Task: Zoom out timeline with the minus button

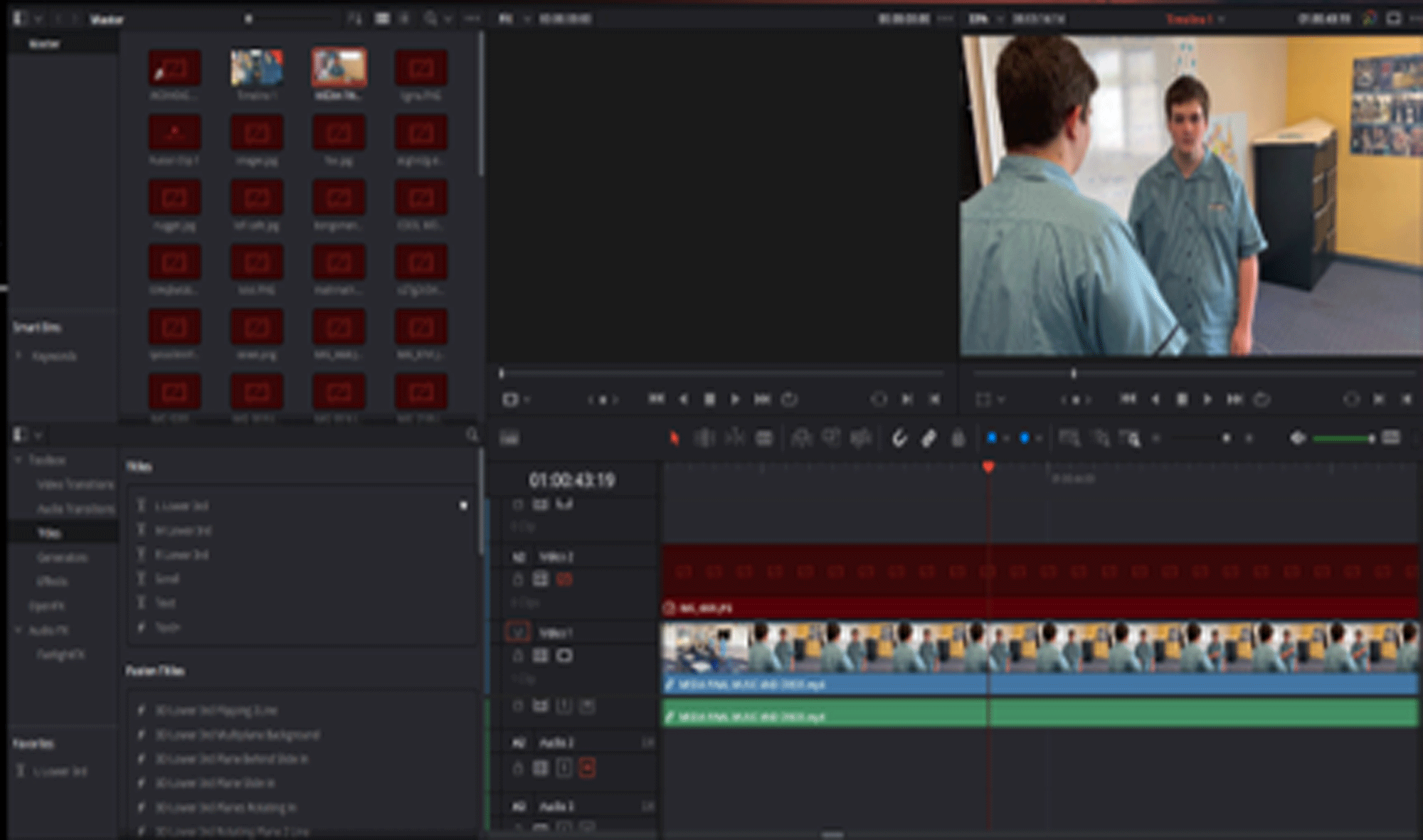Action: point(1157,439)
